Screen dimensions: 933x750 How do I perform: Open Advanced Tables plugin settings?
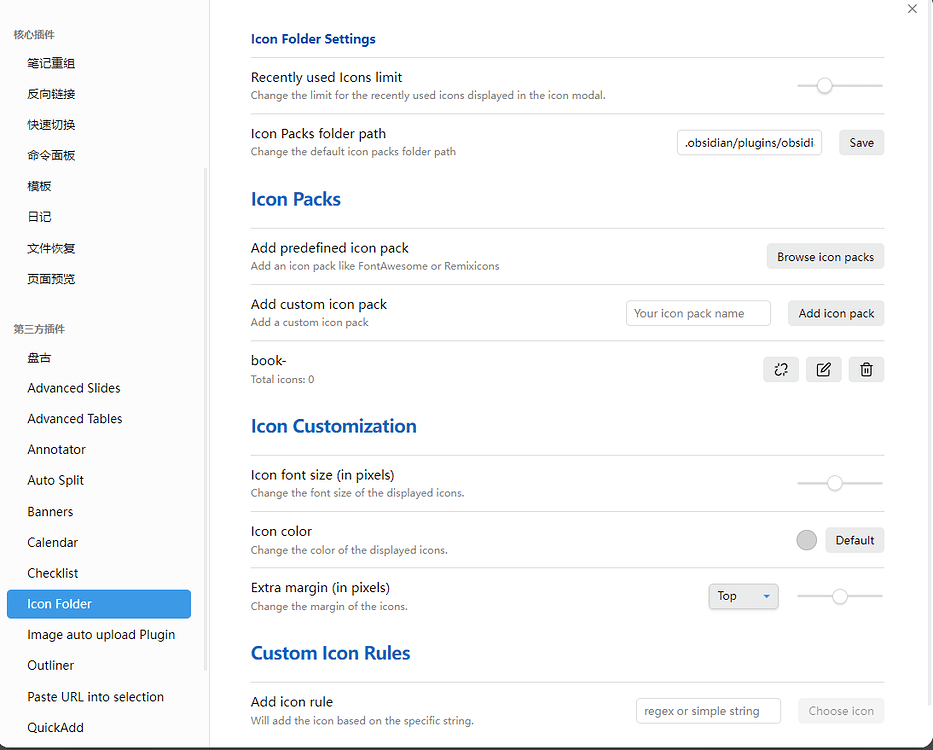[x=75, y=419]
